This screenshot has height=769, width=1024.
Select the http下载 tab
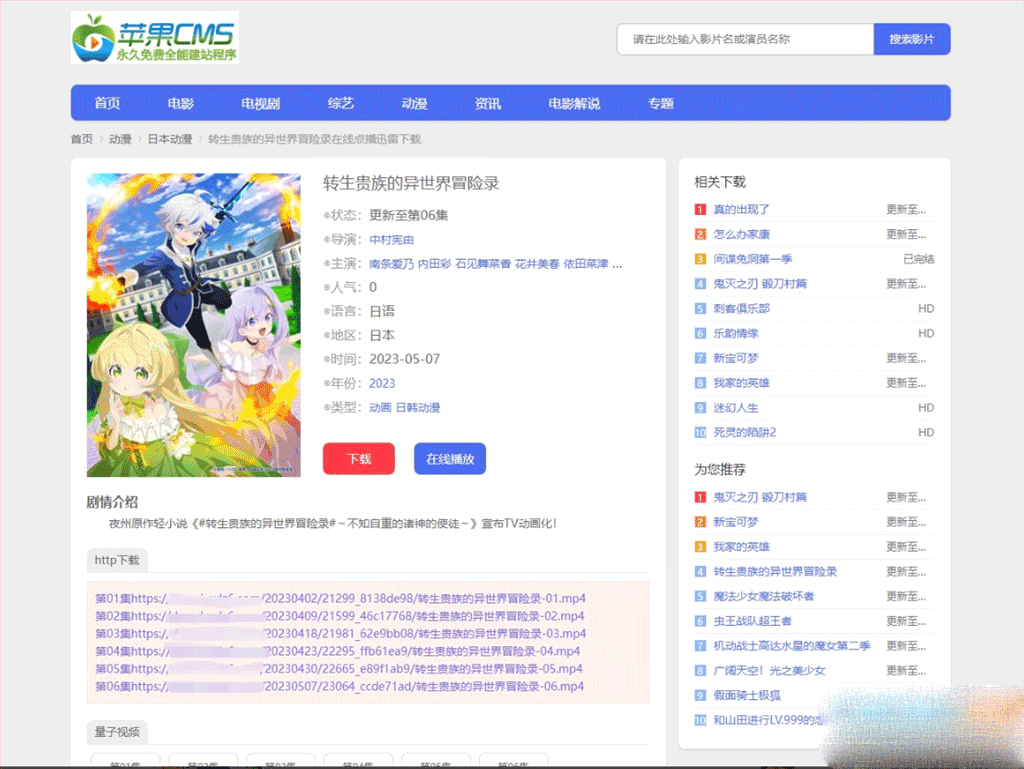pos(117,560)
